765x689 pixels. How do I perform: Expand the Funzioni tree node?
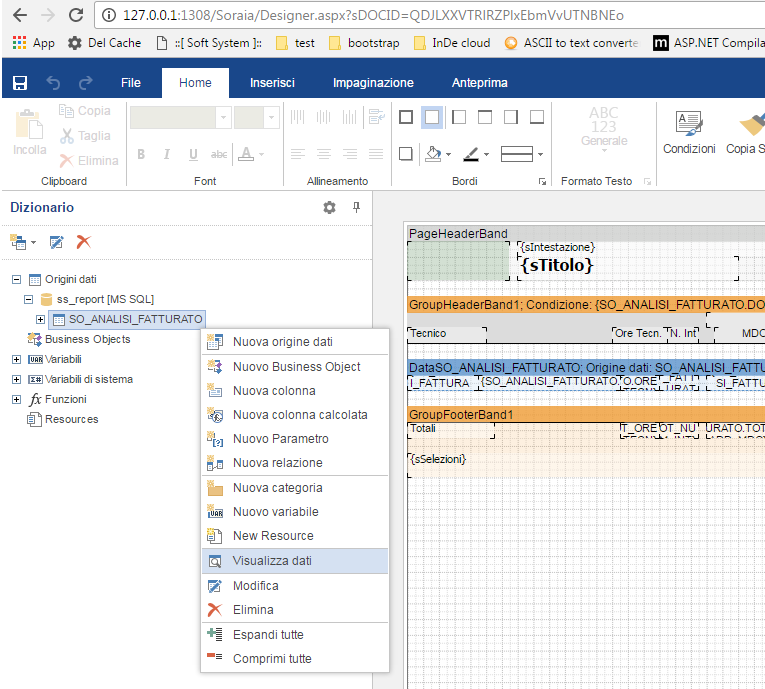coord(17,400)
